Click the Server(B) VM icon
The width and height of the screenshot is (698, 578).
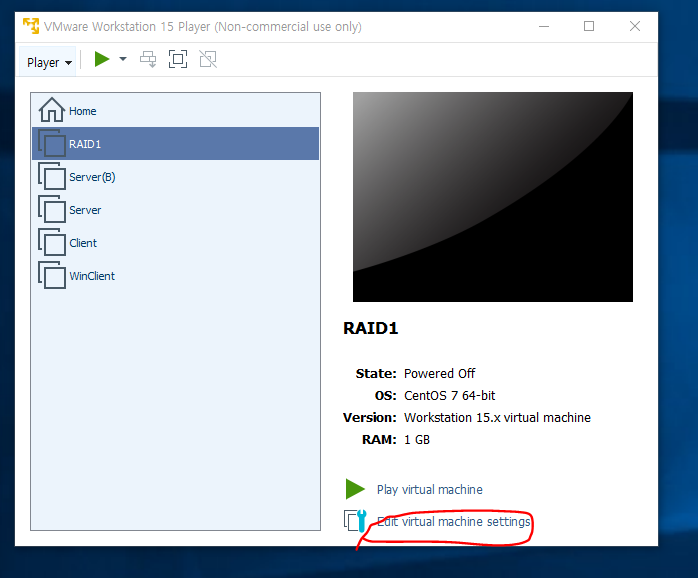[x=52, y=176]
